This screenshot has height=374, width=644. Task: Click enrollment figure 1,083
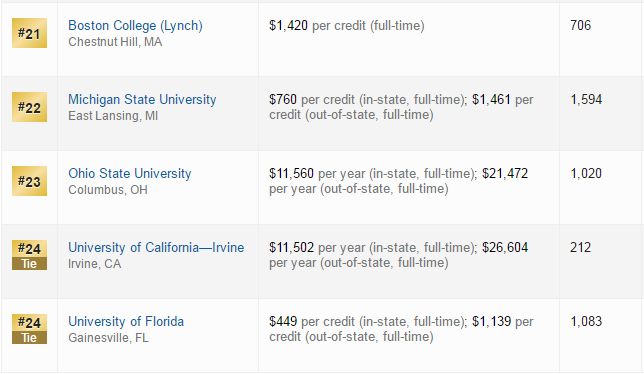586,321
